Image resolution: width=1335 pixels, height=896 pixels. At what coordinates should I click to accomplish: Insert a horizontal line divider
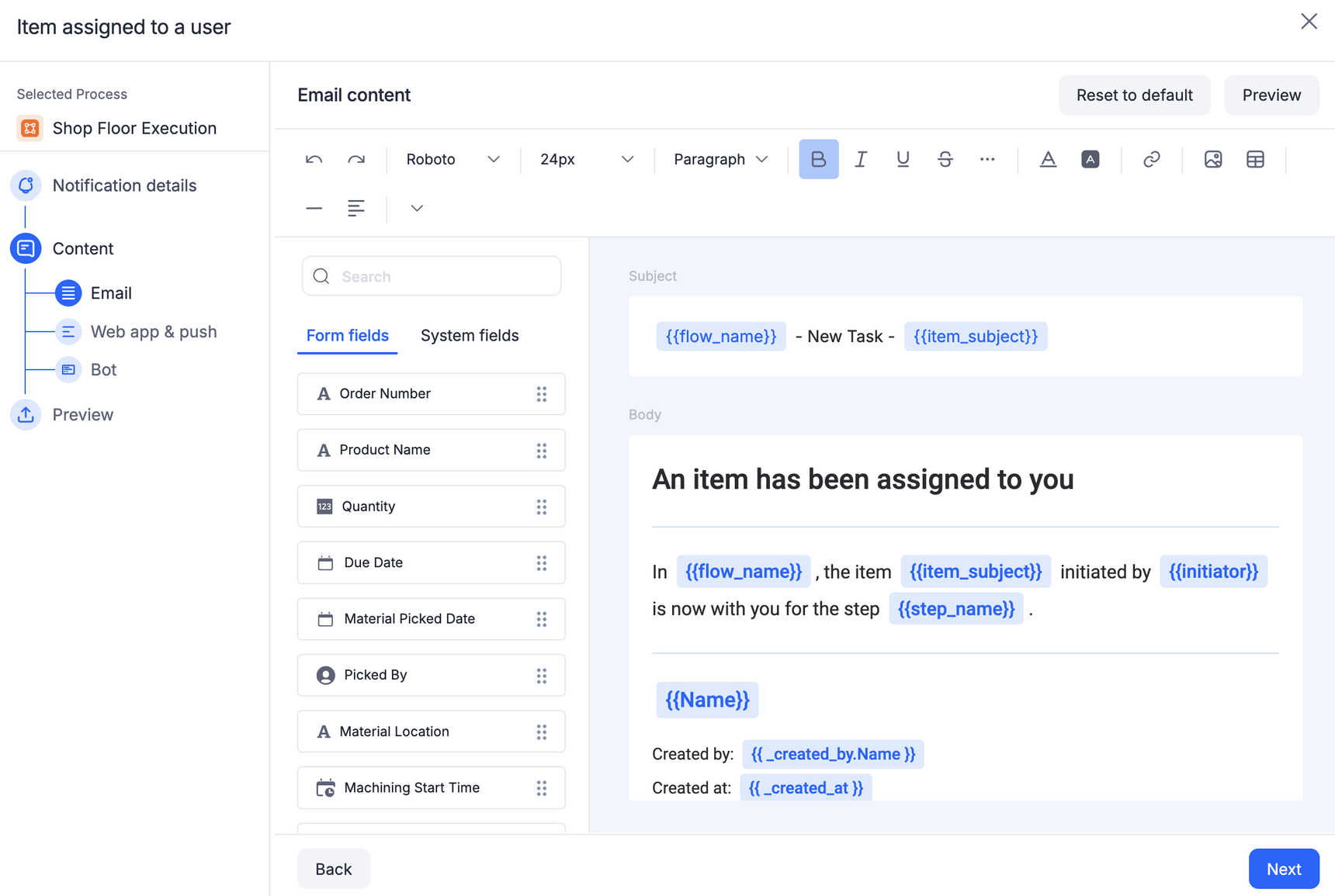[x=314, y=209]
